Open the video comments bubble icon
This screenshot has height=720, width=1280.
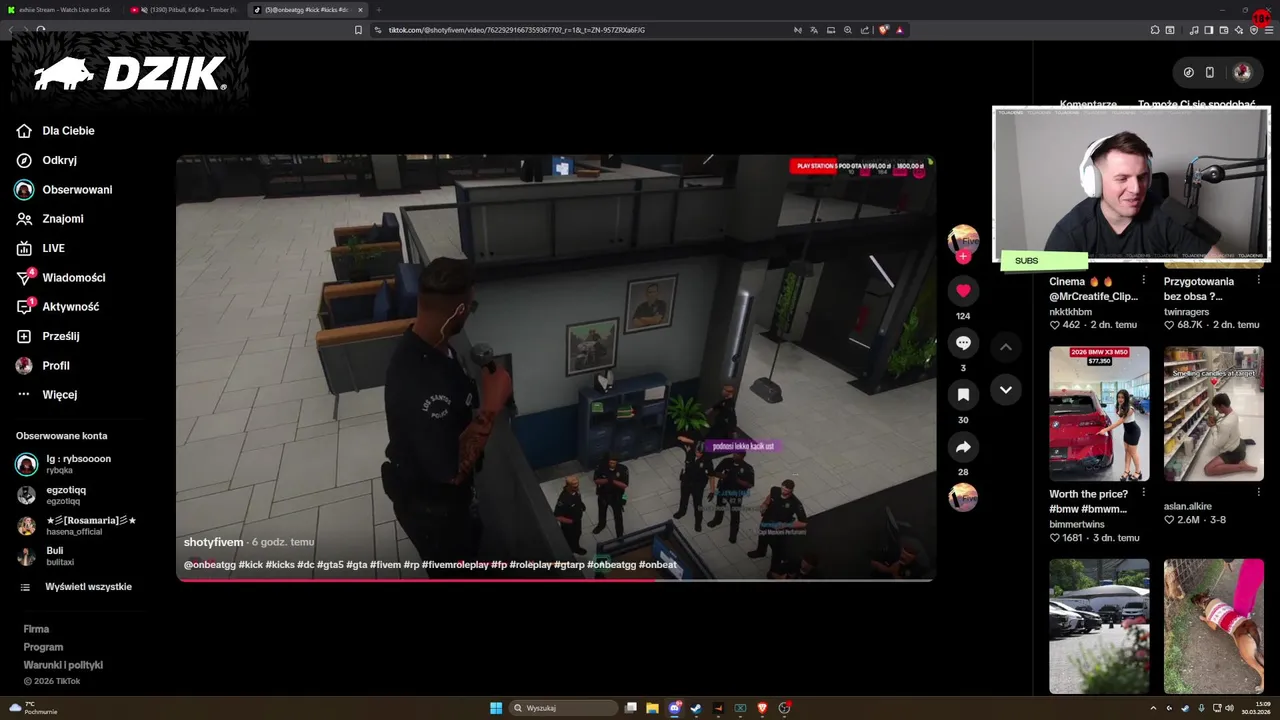pyautogui.click(x=963, y=343)
